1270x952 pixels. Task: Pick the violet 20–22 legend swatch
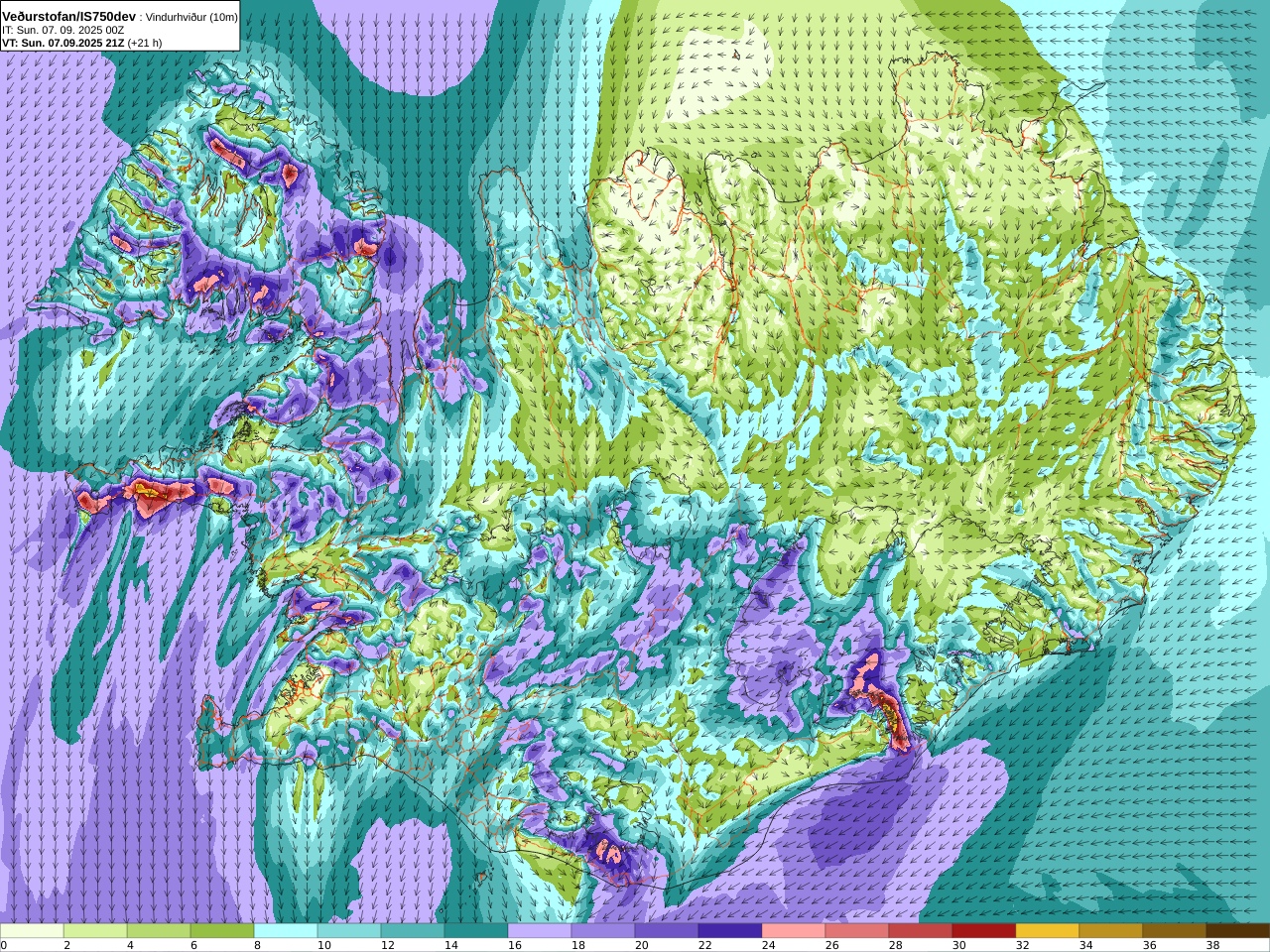point(667,931)
